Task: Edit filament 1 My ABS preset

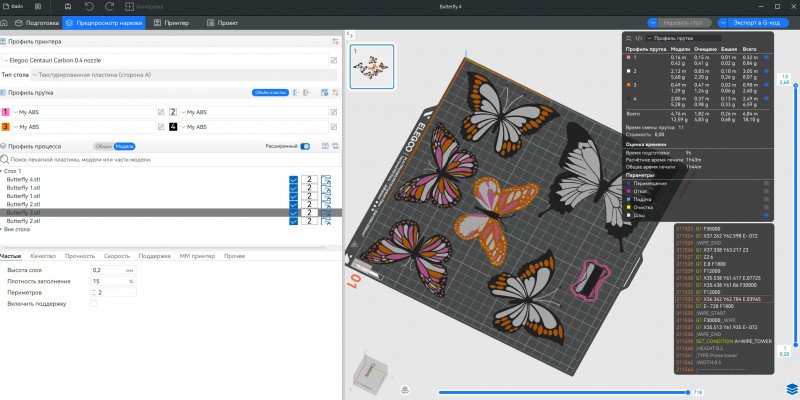Action: [x=161, y=112]
